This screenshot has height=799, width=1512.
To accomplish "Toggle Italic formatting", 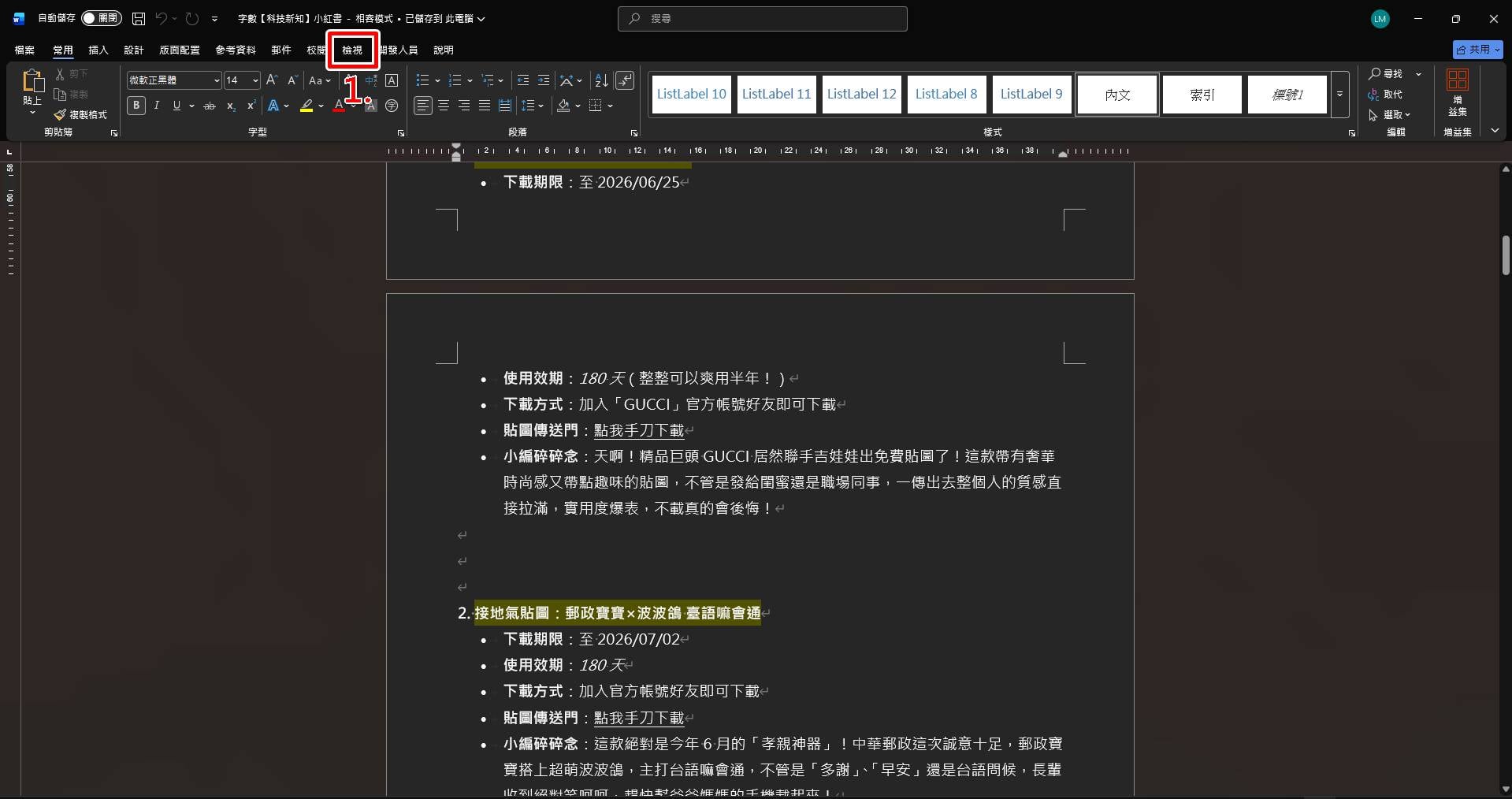I will (x=157, y=106).
